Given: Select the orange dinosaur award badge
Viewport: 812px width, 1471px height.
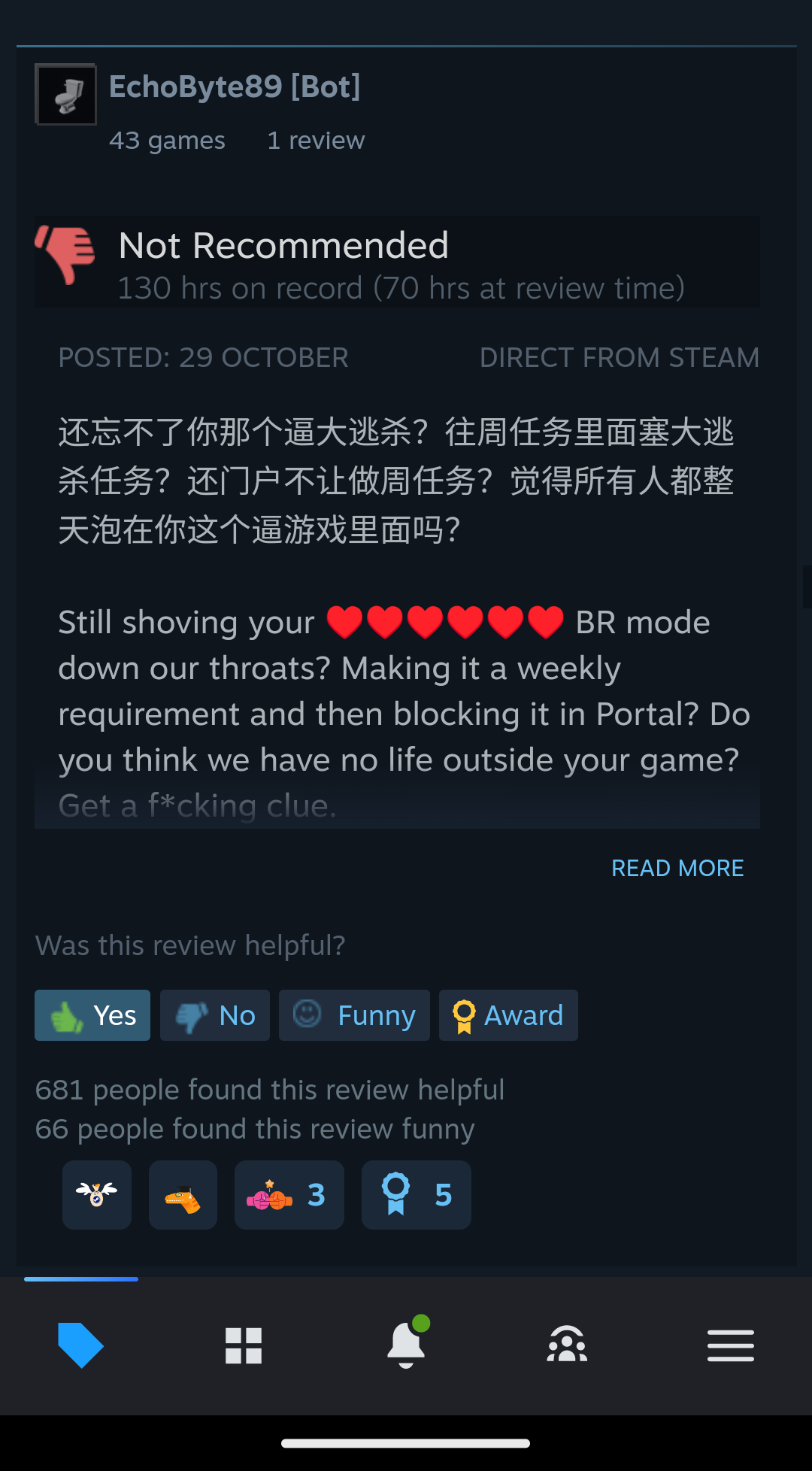Looking at the screenshot, I should click(x=183, y=1195).
